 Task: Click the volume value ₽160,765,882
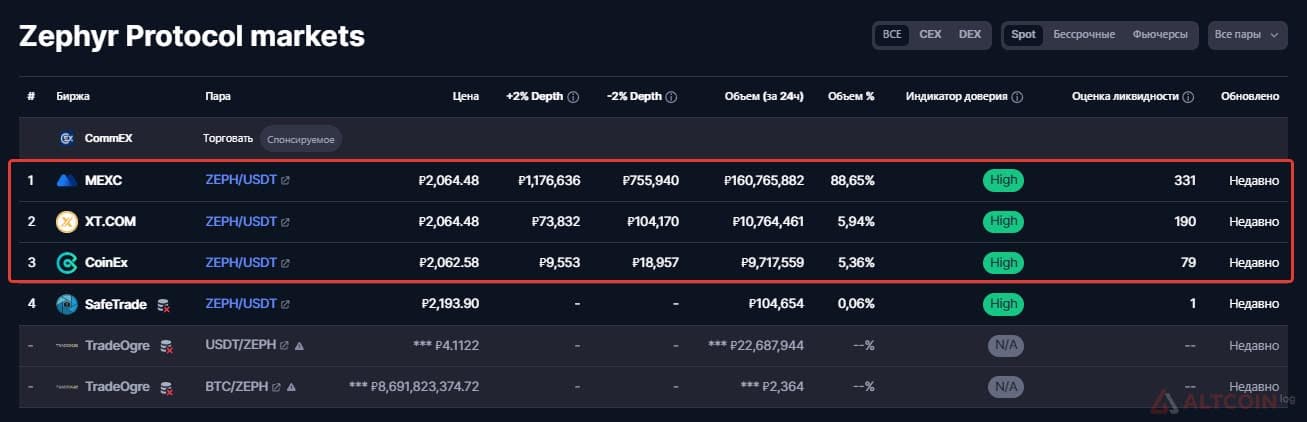point(763,180)
